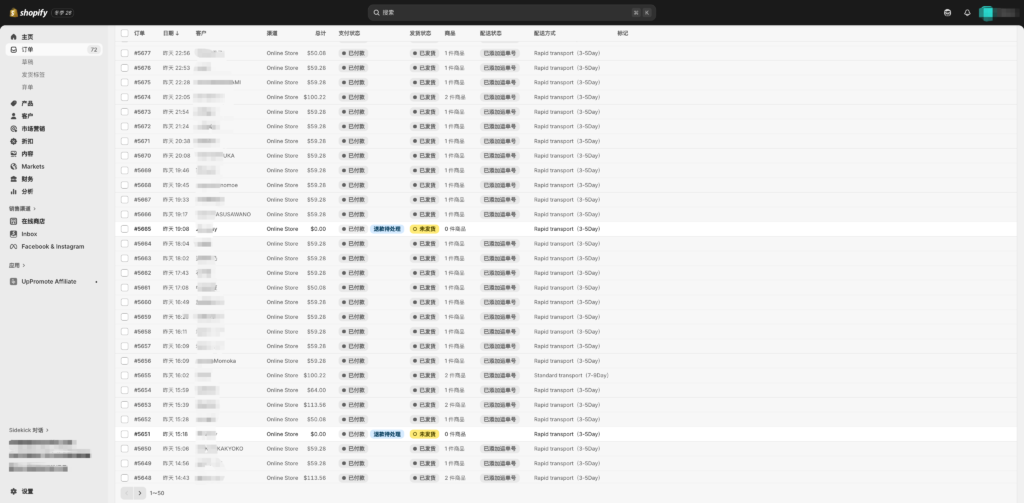Click the icon left of the bell
This screenshot has height=503, width=1024.
click(x=948, y=12)
